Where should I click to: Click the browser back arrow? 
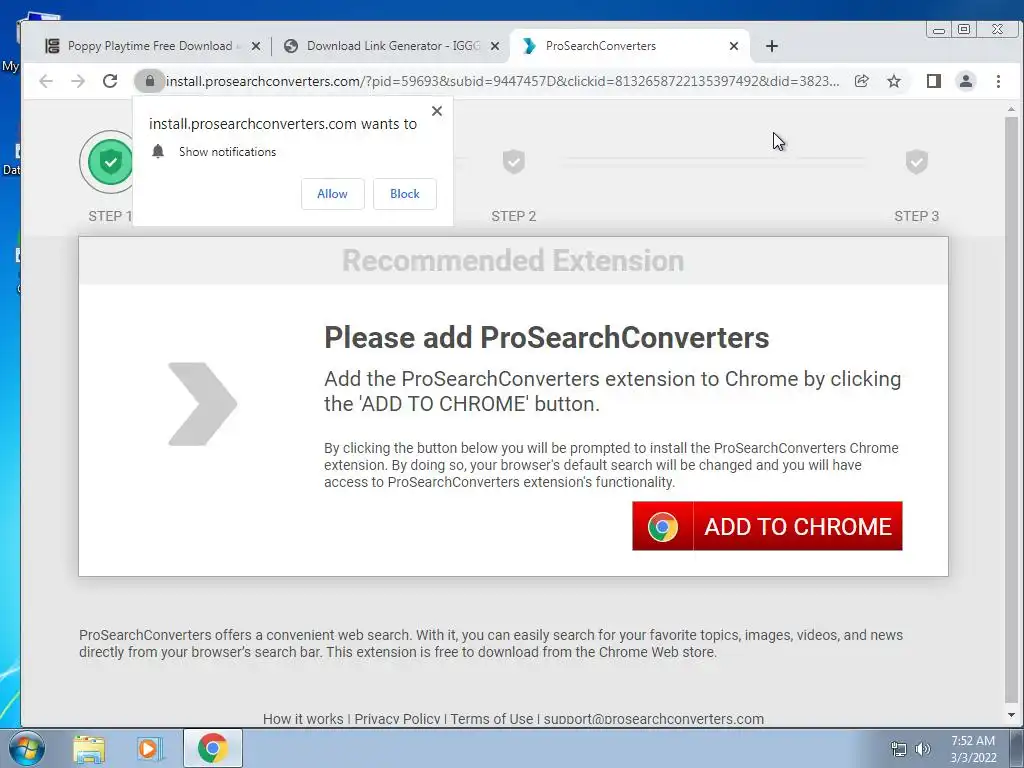tap(46, 81)
